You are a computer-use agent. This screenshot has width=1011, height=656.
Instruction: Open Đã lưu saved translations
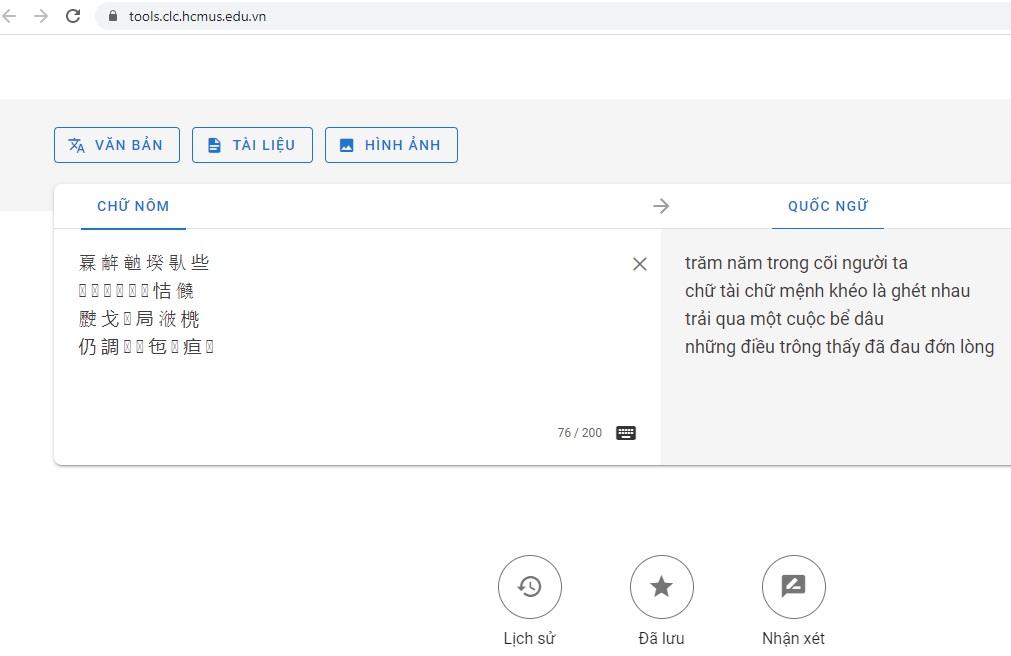tap(662, 587)
